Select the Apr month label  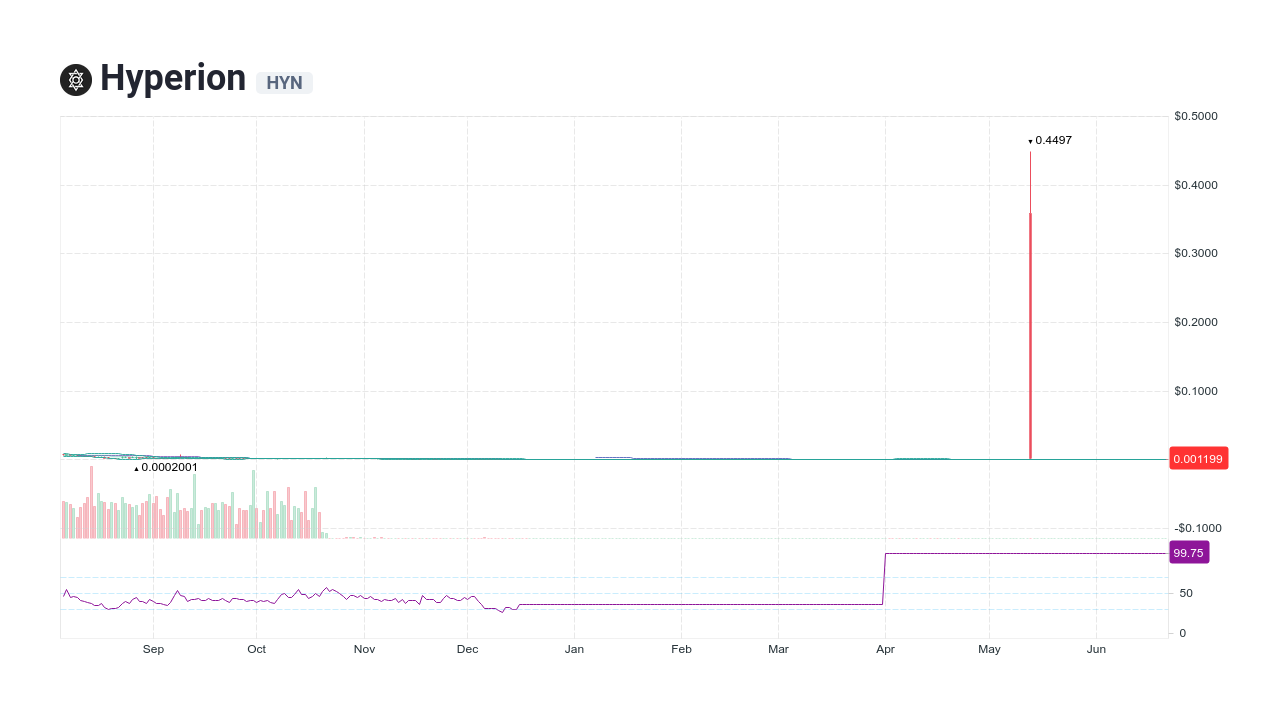pos(885,649)
